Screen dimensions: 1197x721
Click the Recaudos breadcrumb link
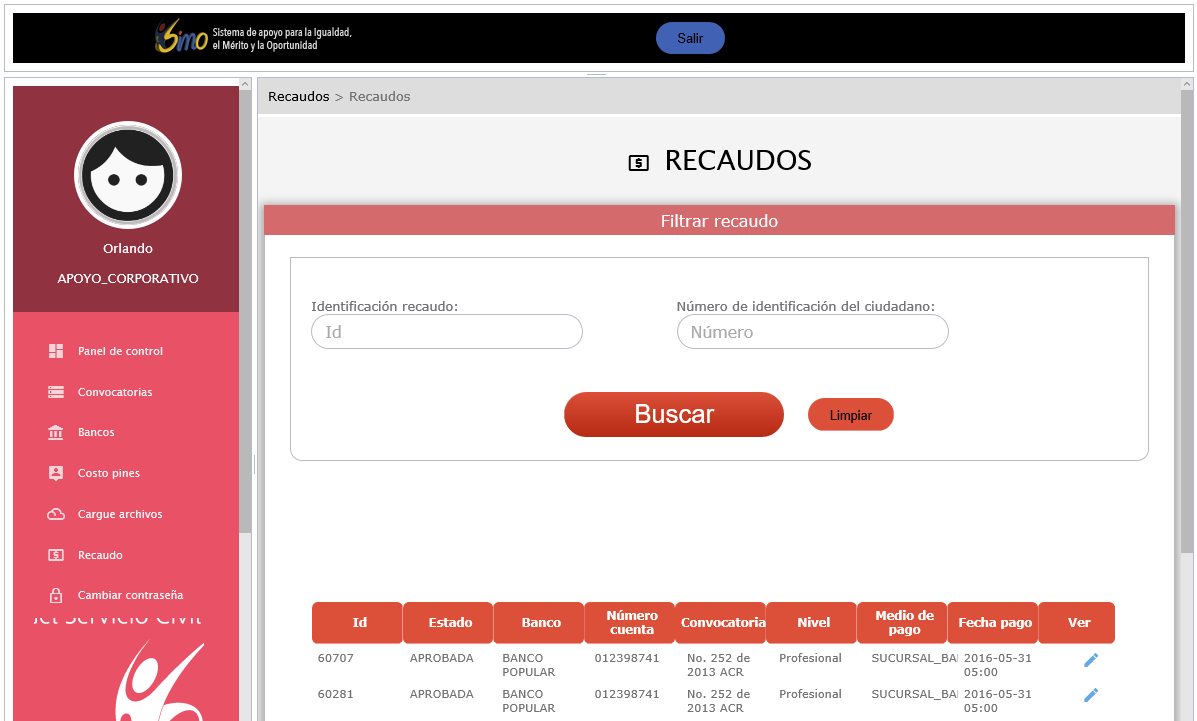coord(298,97)
